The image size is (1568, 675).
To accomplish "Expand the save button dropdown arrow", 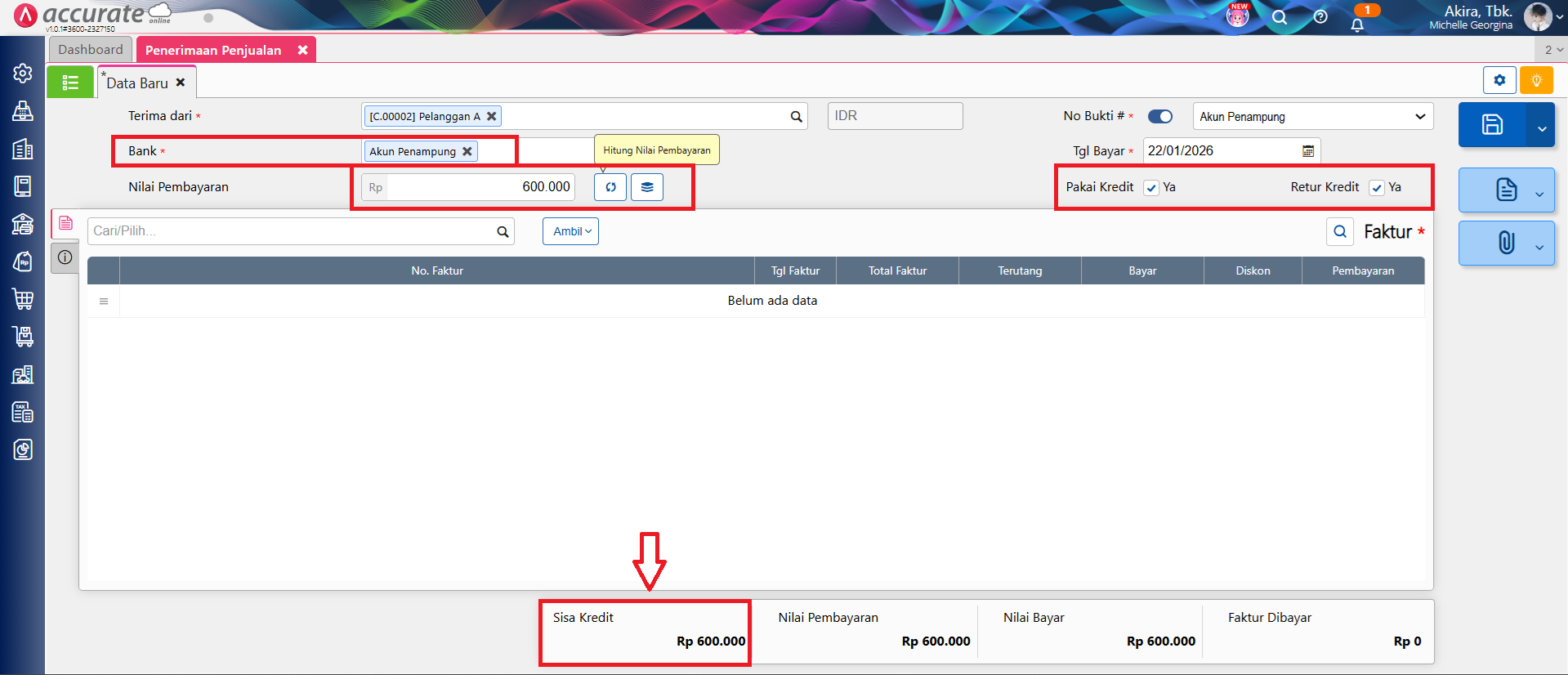I will (1541, 128).
